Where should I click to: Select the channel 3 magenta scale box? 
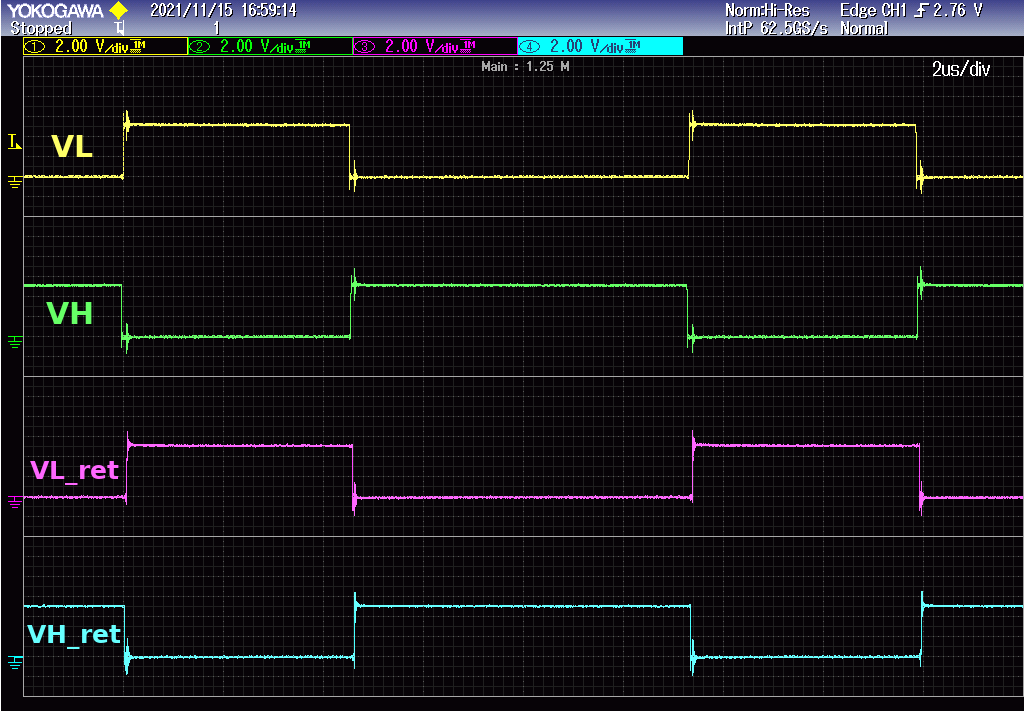point(436,46)
